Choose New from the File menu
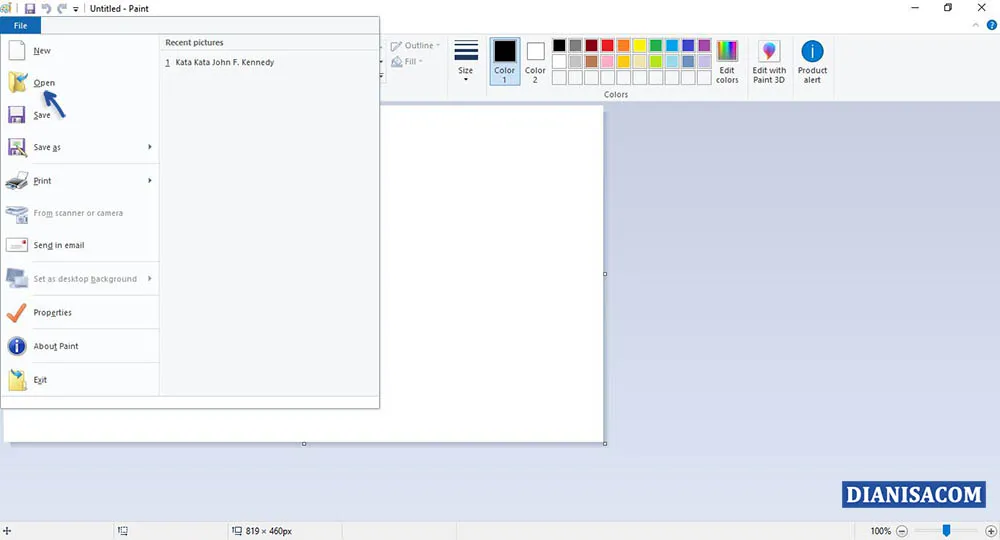This screenshot has height=540, width=1000. 42,51
